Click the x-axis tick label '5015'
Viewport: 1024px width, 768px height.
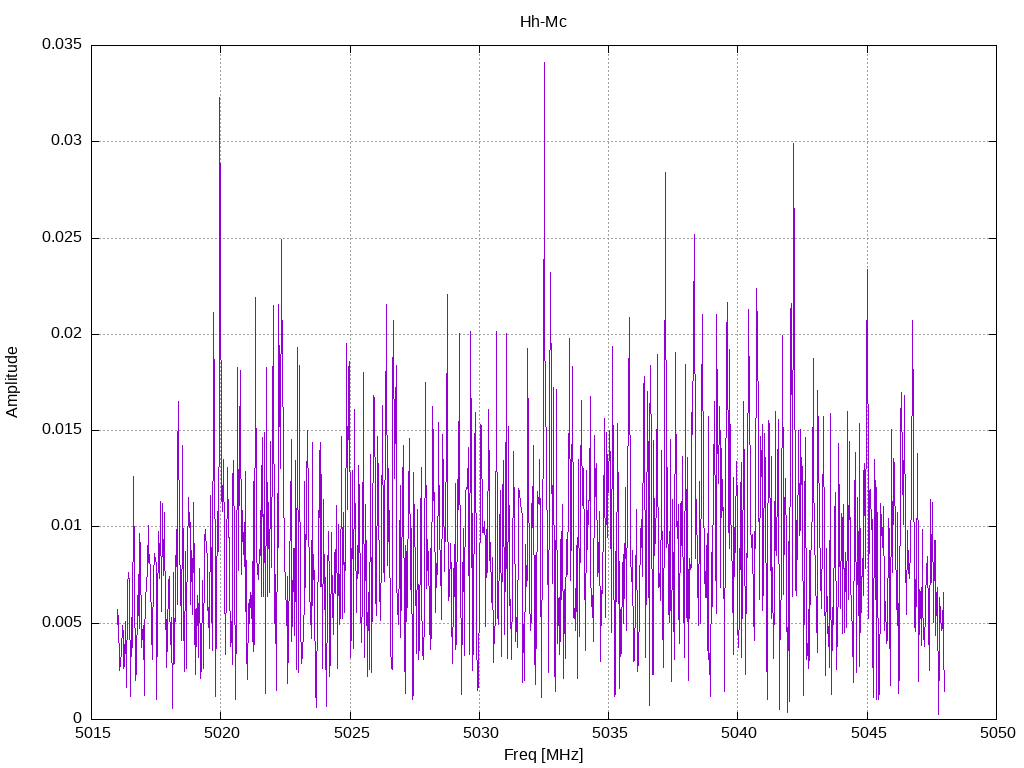click(92, 733)
